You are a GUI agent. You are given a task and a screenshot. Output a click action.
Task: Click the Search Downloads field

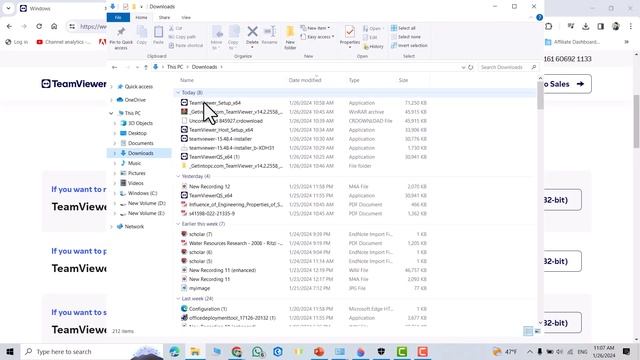click(507, 67)
